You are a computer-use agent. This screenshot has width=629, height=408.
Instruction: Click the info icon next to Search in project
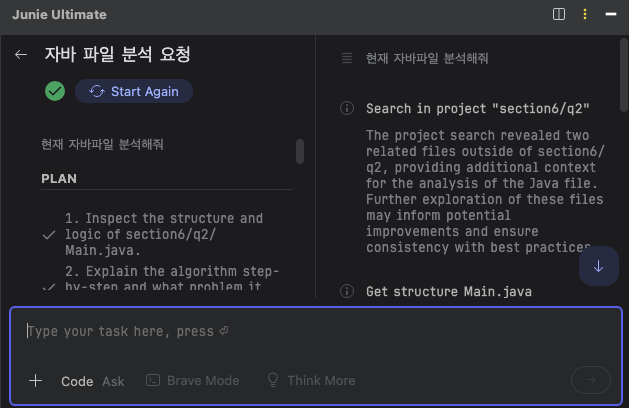tap(347, 108)
